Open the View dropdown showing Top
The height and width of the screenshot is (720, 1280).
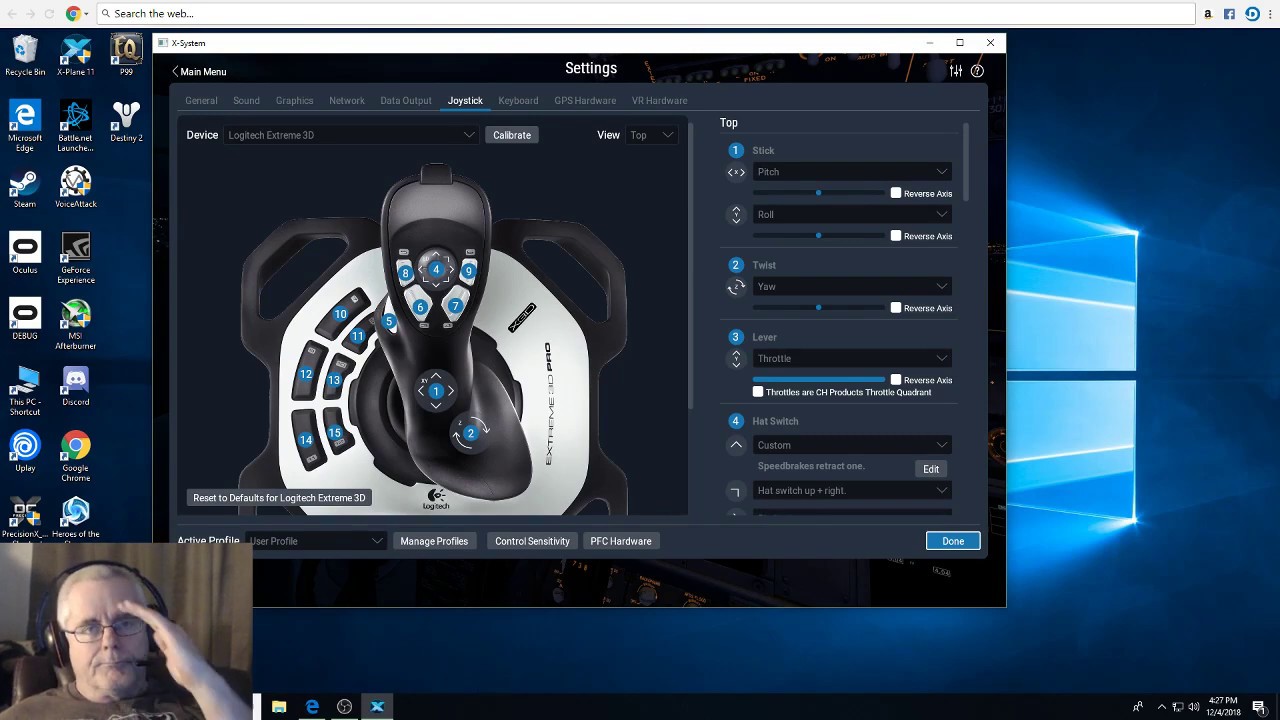point(651,135)
